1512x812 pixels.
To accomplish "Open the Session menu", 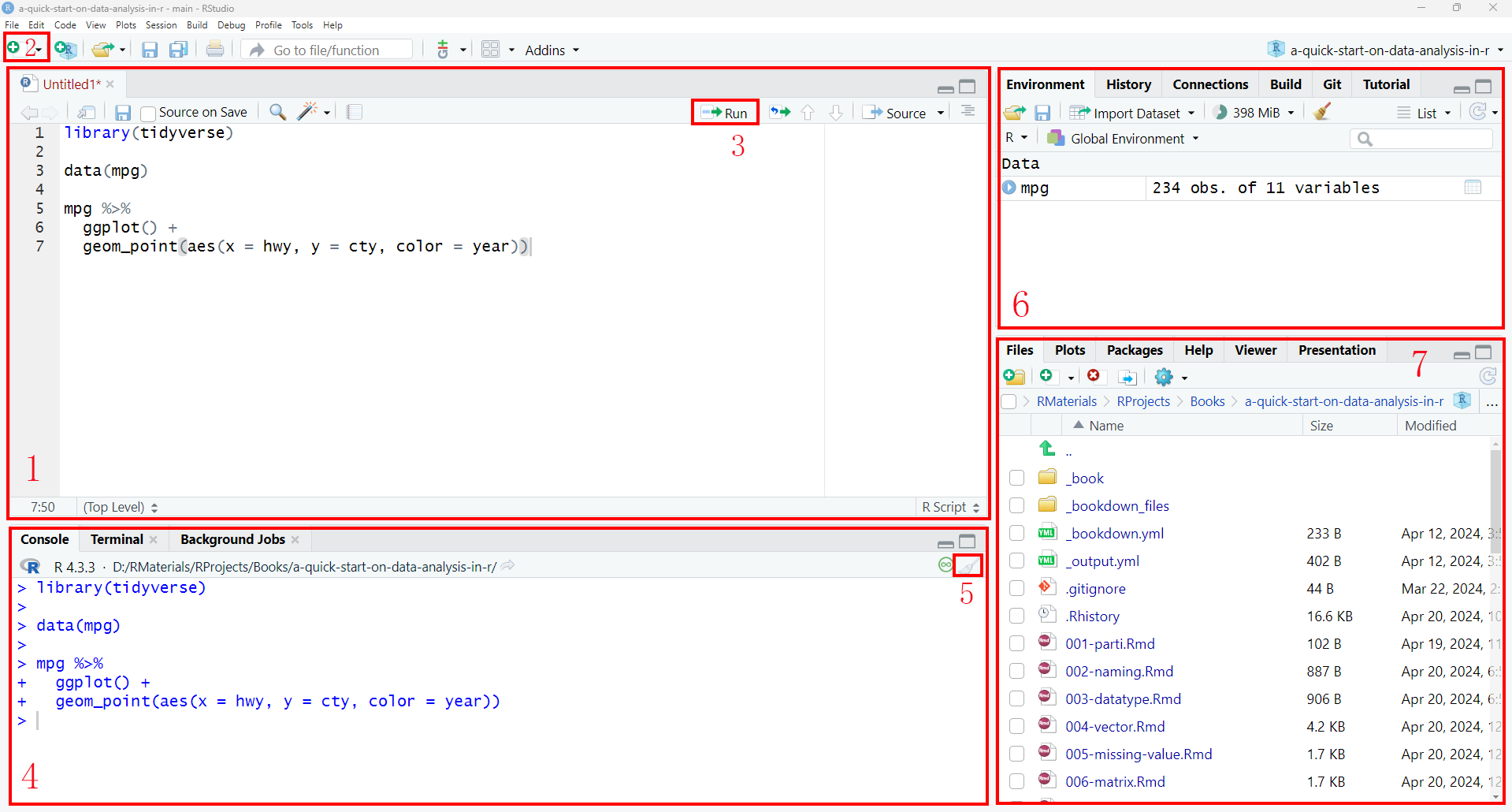I will (x=161, y=25).
